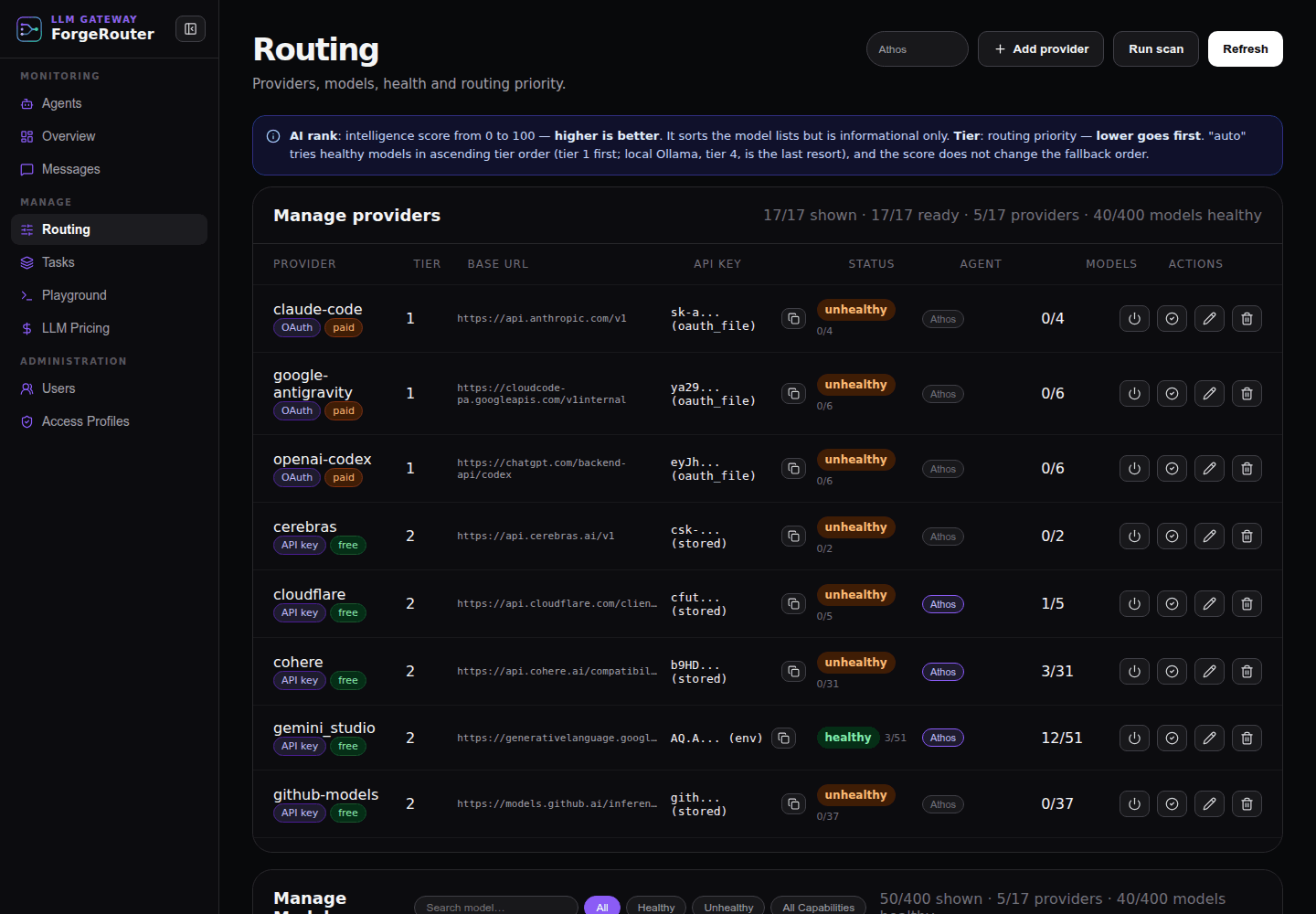The image size is (1316, 914).
Task: Click the Add provider button
Action: (x=1041, y=49)
